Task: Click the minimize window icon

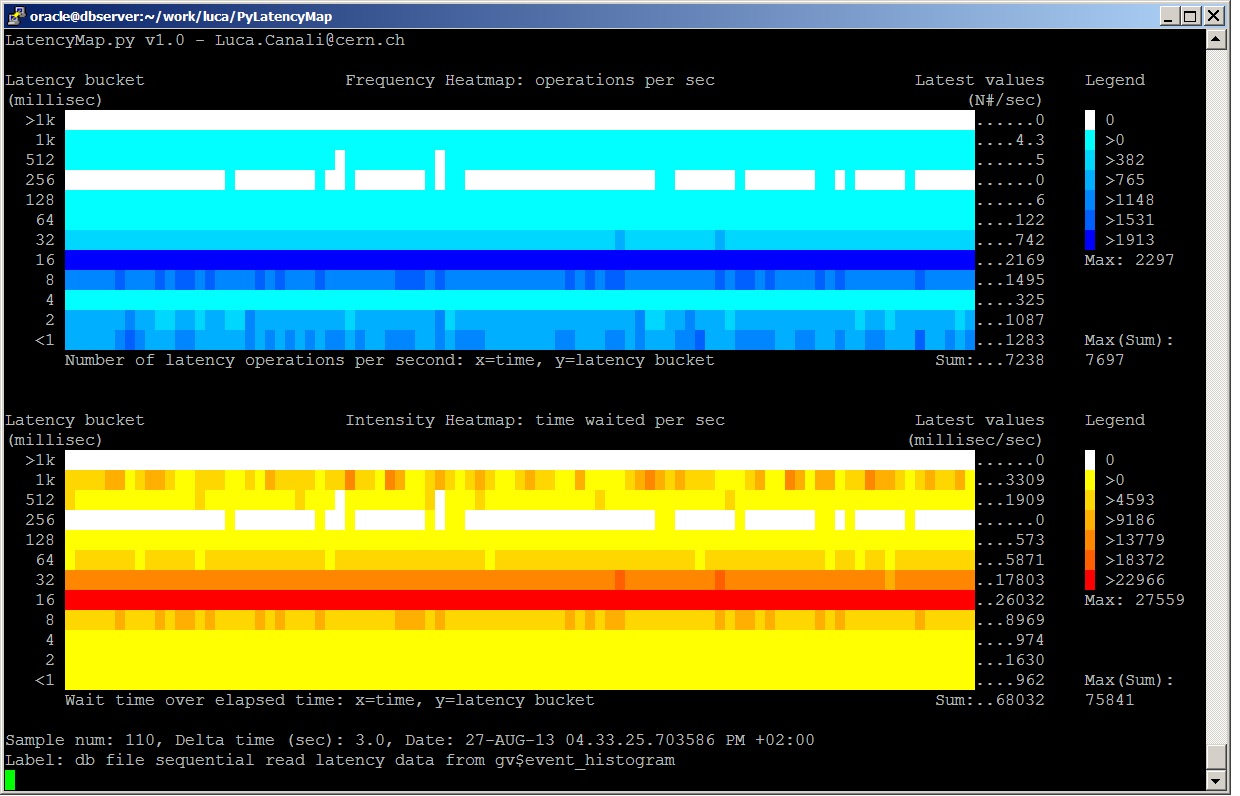Action: tap(1168, 15)
